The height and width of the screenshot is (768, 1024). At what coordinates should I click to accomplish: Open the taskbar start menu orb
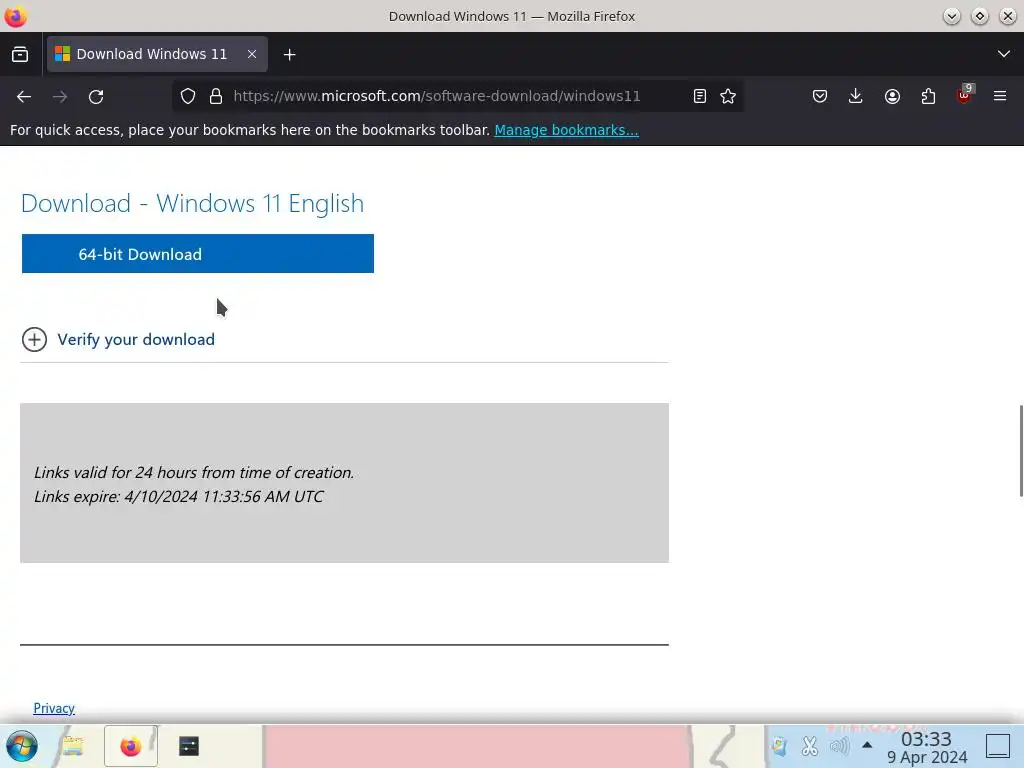click(x=22, y=746)
